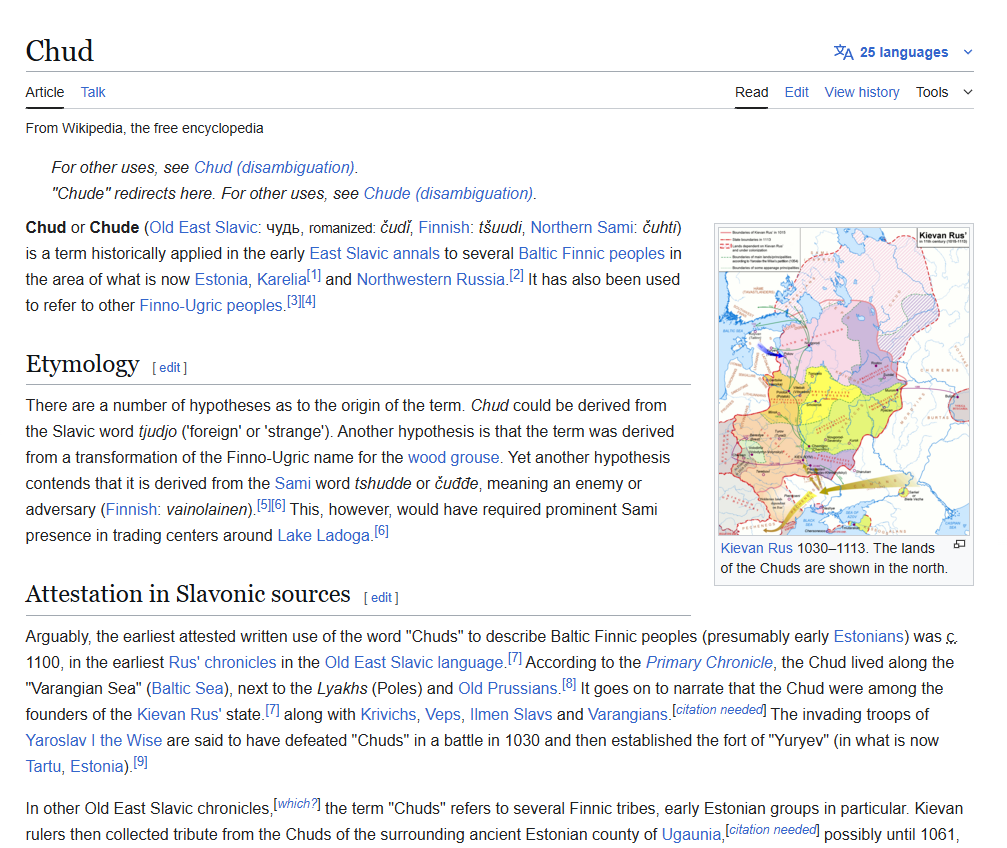The height and width of the screenshot is (848, 1007).
Task: Open the Varangians link
Action: pyautogui.click(x=627, y=714)
